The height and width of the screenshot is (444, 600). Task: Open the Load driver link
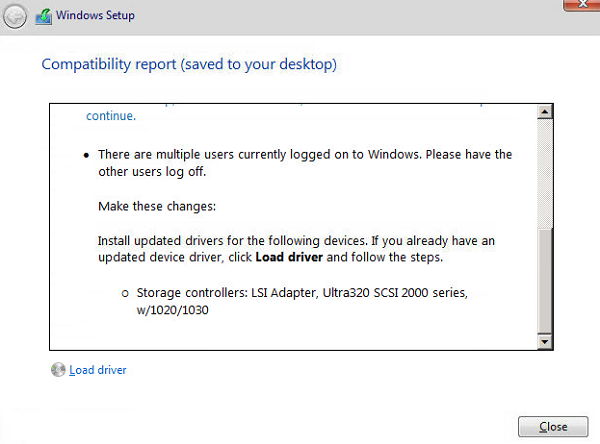pyautogui.click(x=98, y=370)
